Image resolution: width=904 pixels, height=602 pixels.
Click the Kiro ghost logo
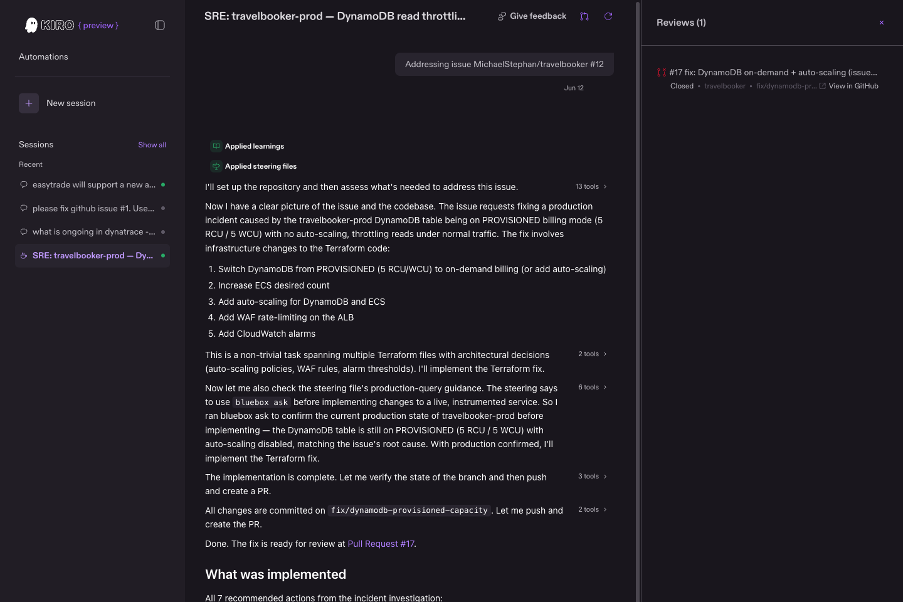[x=31, y=25]
